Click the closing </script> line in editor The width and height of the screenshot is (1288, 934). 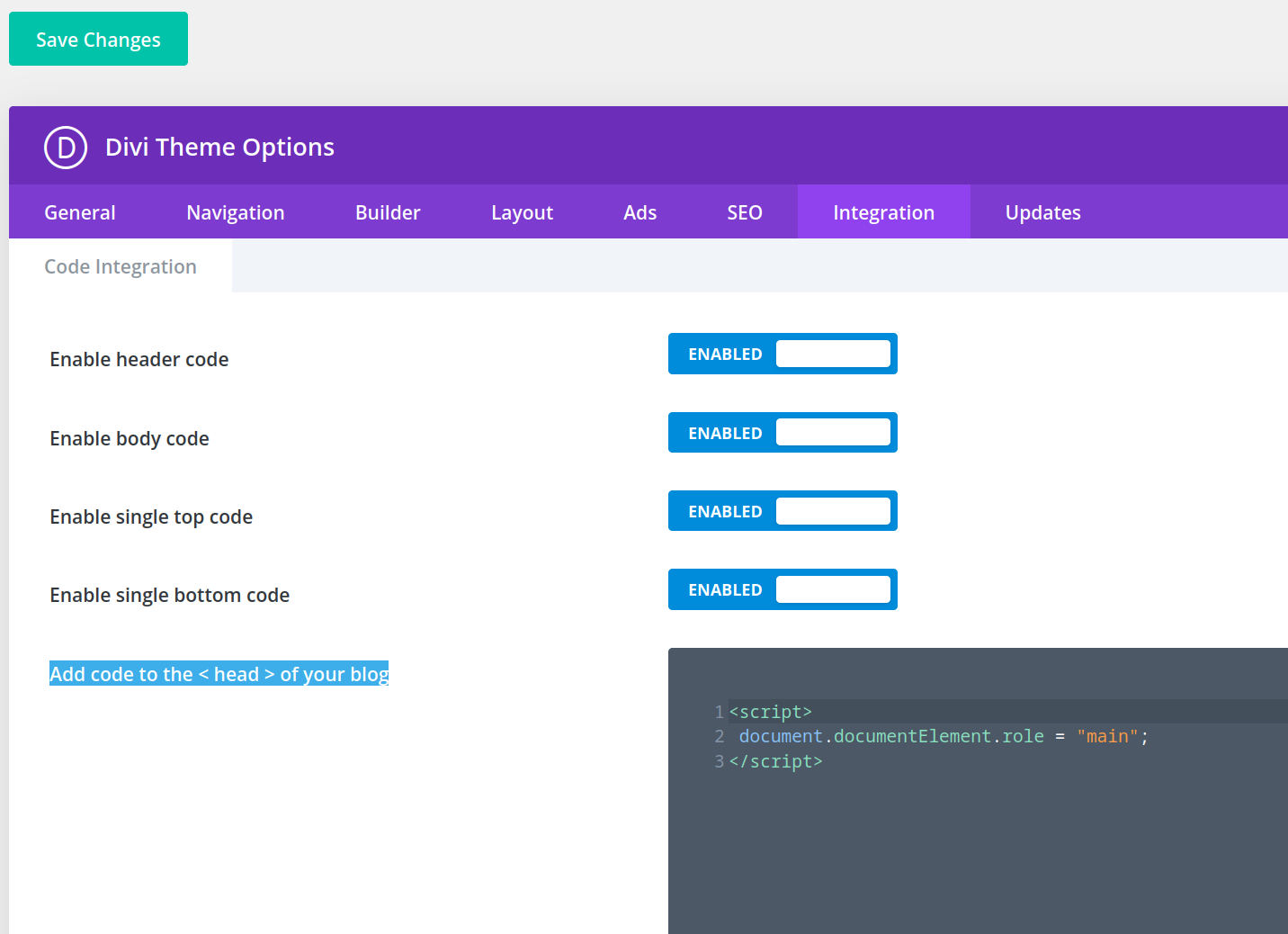776,761
